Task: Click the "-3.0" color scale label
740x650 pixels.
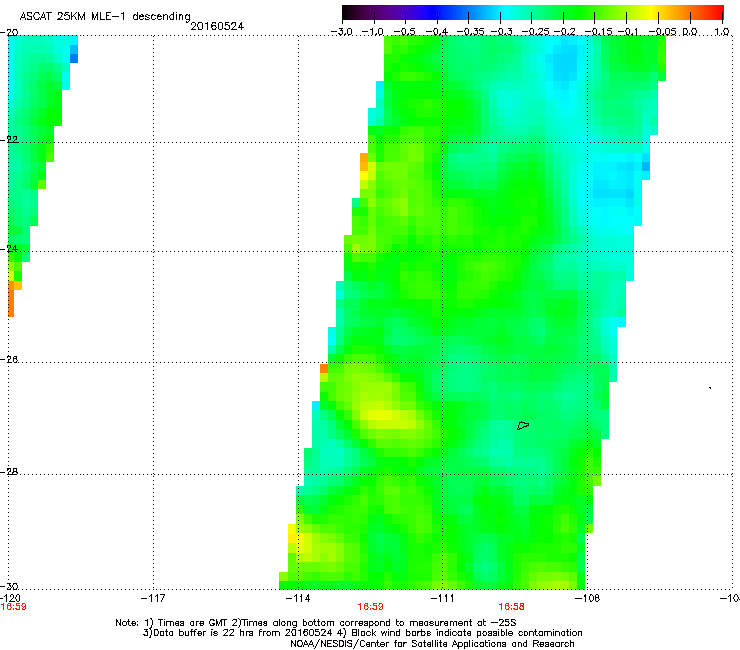Action: (x=341, y=32)
